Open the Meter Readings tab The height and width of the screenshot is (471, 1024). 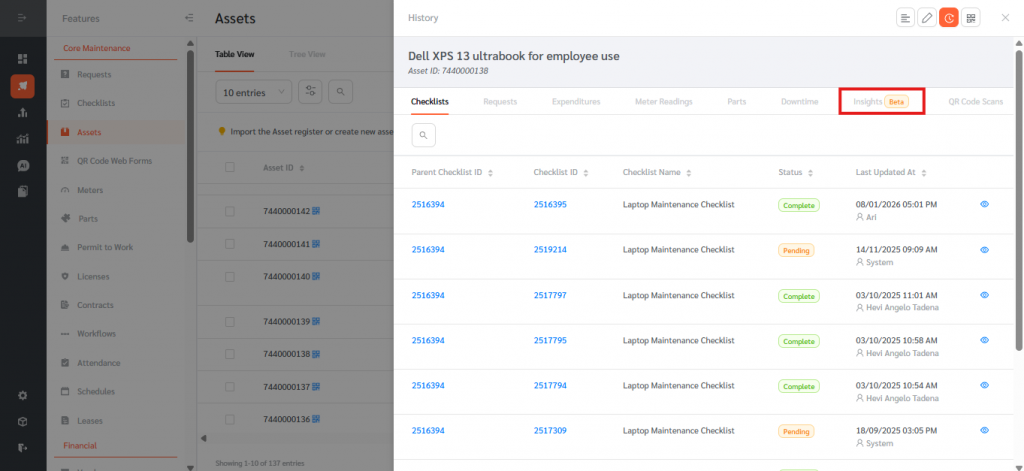click(664, 101)
